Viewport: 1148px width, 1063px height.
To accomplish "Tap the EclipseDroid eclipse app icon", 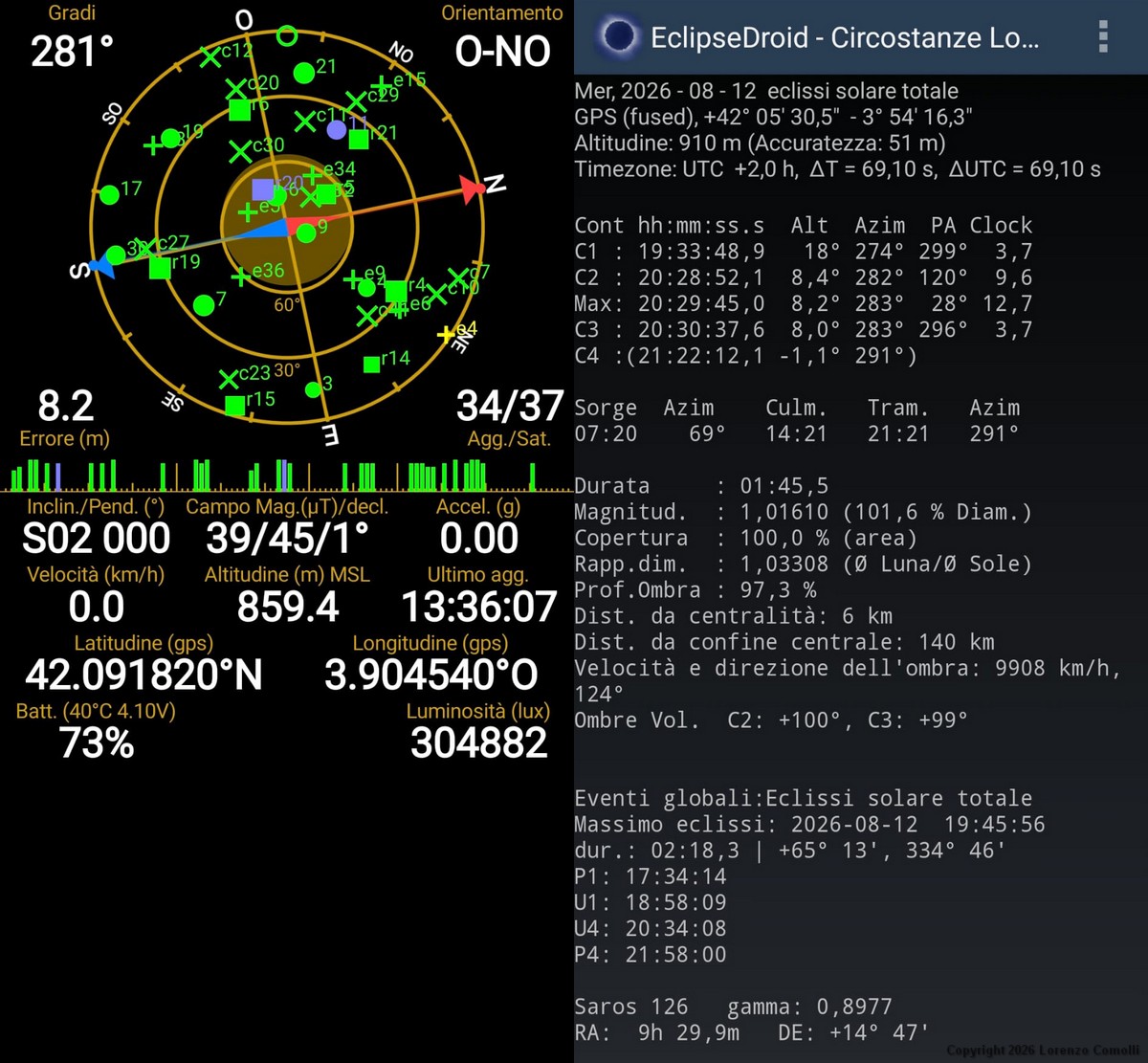I will tap(619, 36).
